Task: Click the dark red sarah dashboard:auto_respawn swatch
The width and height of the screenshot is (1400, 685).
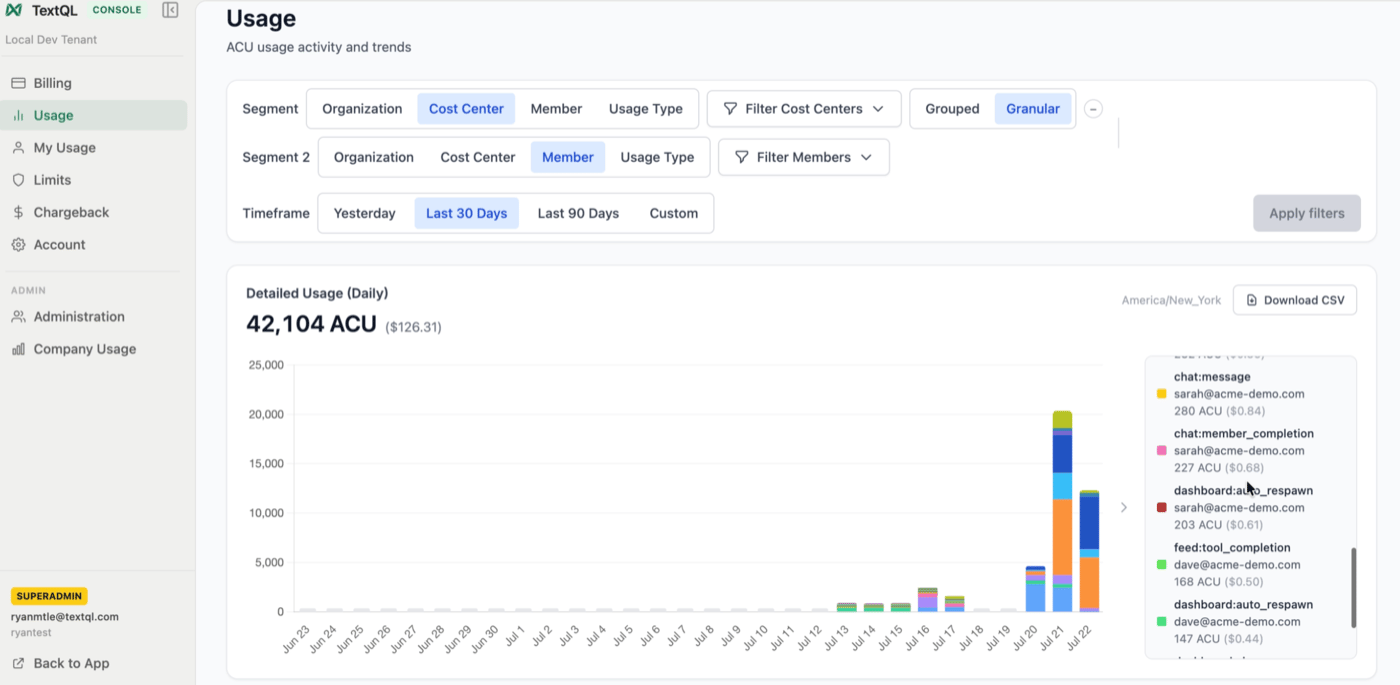Action: click(x=1161, y=508)
